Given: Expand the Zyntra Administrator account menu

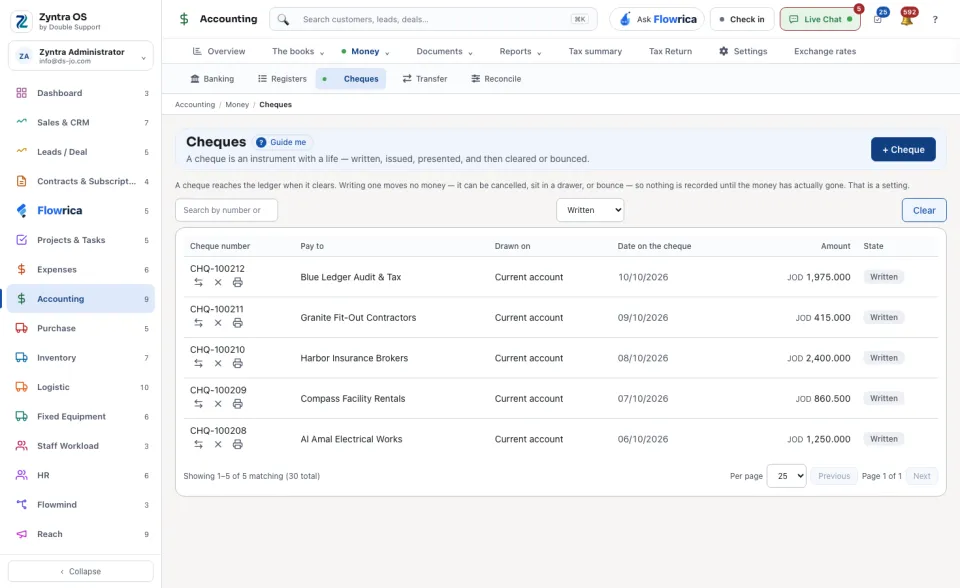Looking at the screenshot, I should [x=81, y=56].
